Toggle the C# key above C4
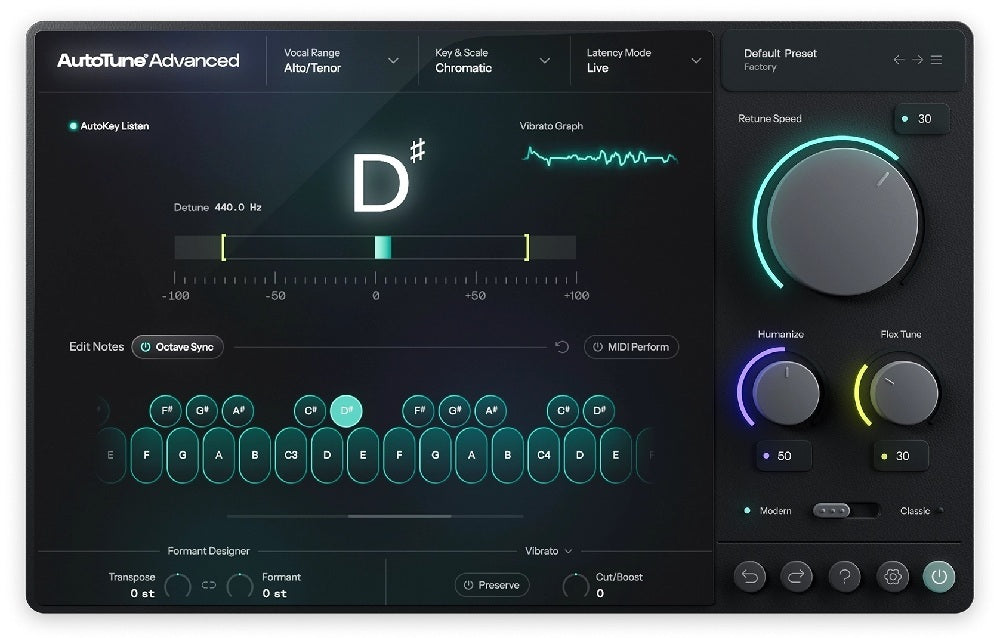Image resolution: width=994 pixels, height=638 pixels. 563,410
